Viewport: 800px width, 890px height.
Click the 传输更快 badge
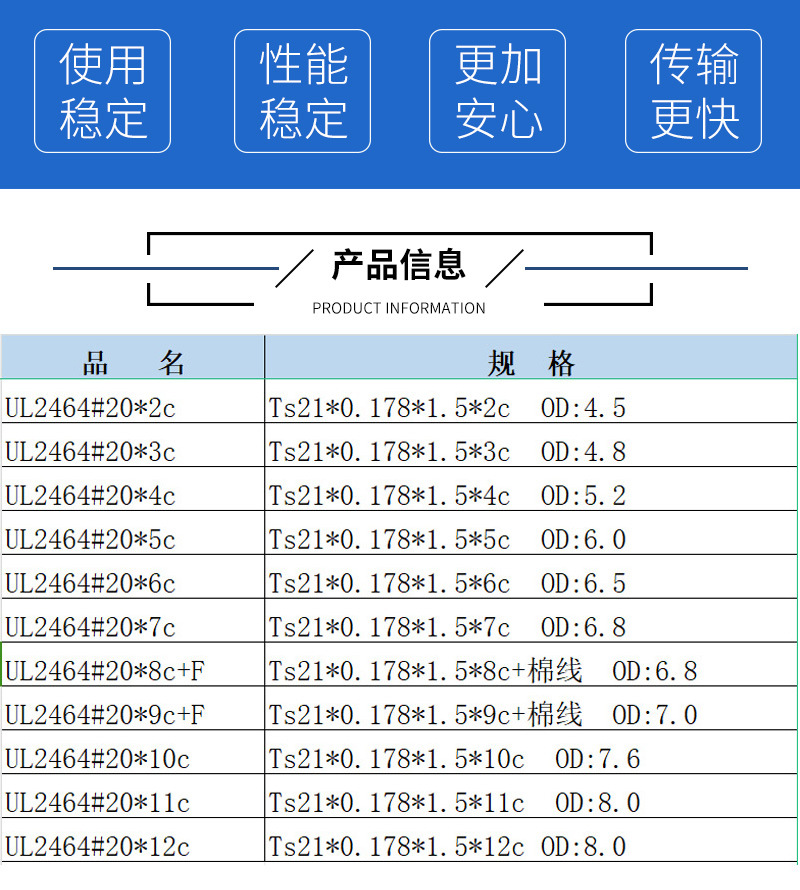pyautogui.click(x=693, y=91)
